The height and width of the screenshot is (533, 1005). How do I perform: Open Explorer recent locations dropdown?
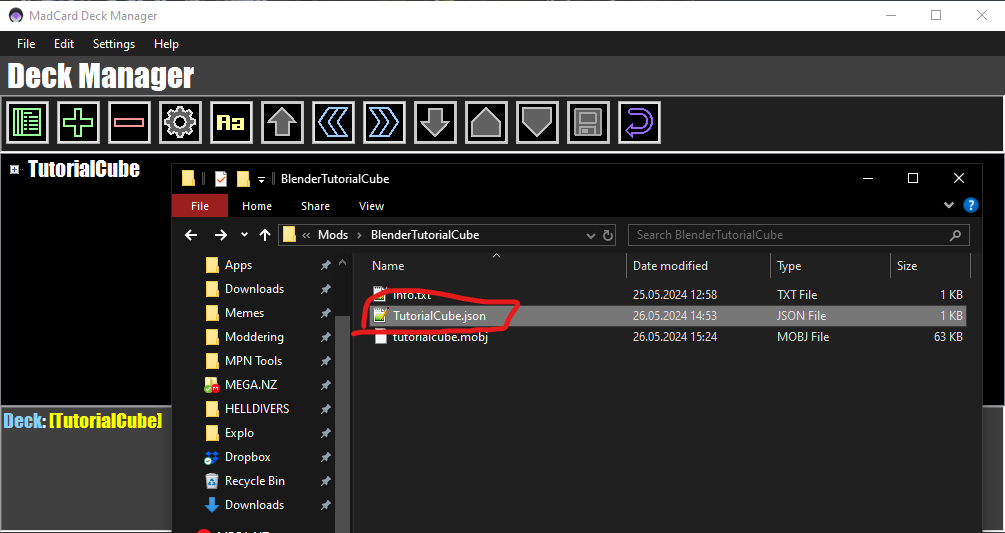[x=244, y=234]
